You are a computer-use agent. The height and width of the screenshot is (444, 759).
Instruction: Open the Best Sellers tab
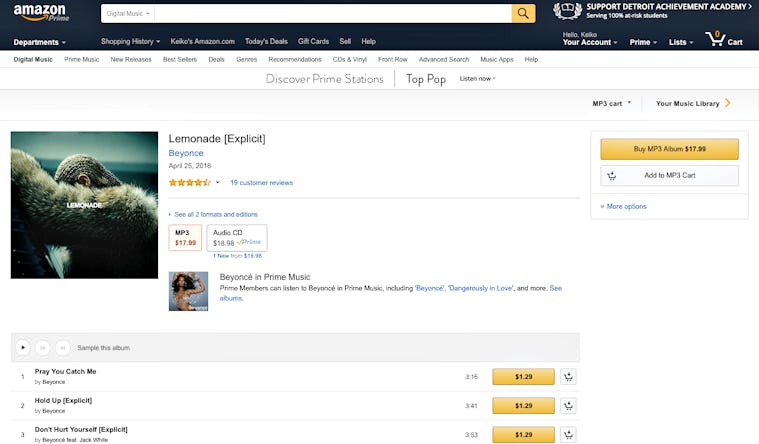pyautogui.click(x=180, y=59)
